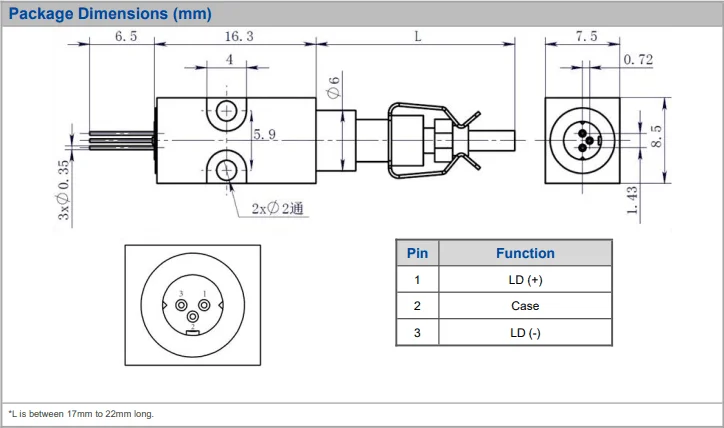The width and height of the screenshot is (724, 428).
Task: Click the 4 hole spacing dimension
Action: 229,60
